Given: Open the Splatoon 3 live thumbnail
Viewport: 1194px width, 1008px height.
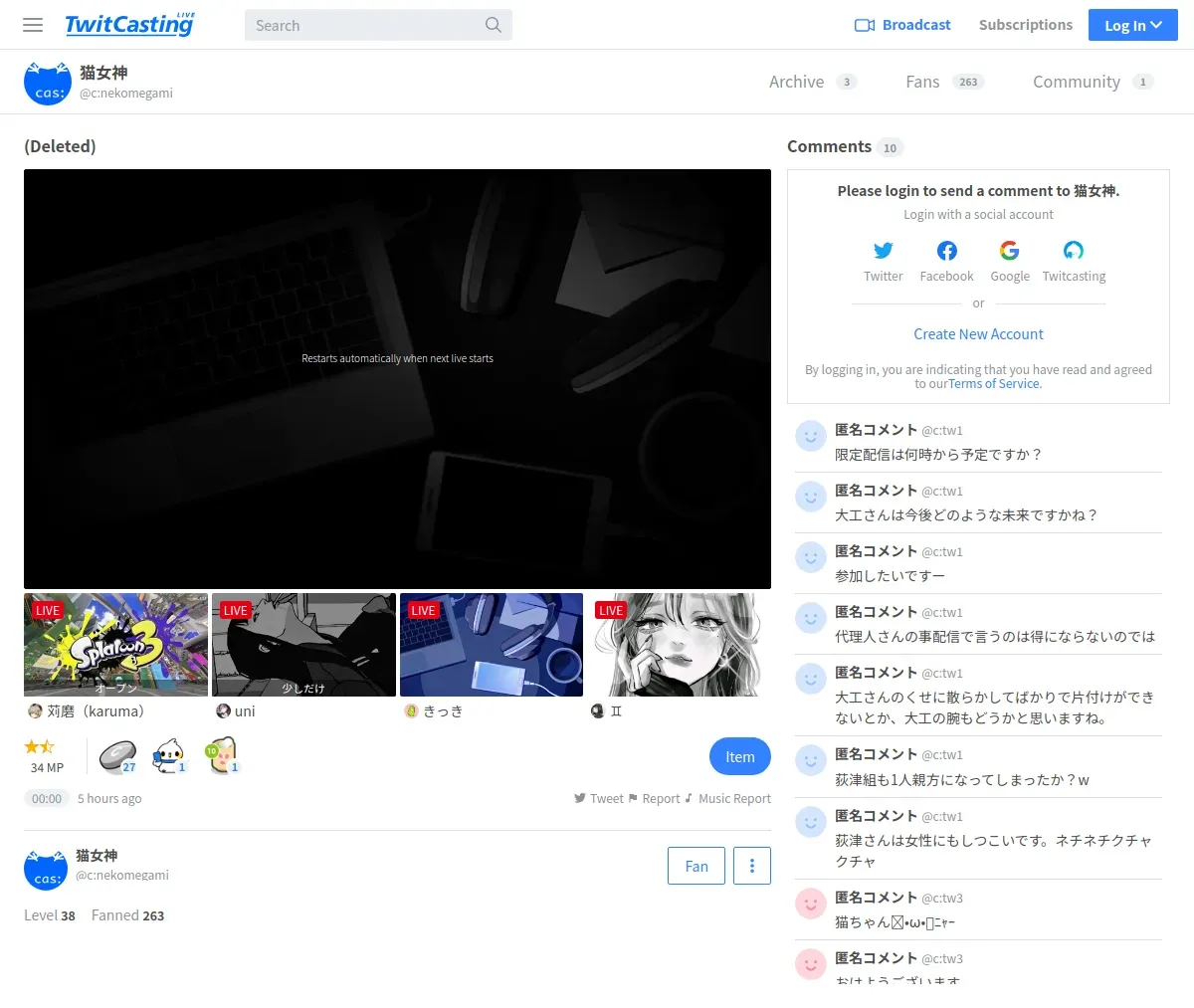Looking at the screenshot, I should click(115, 645).
